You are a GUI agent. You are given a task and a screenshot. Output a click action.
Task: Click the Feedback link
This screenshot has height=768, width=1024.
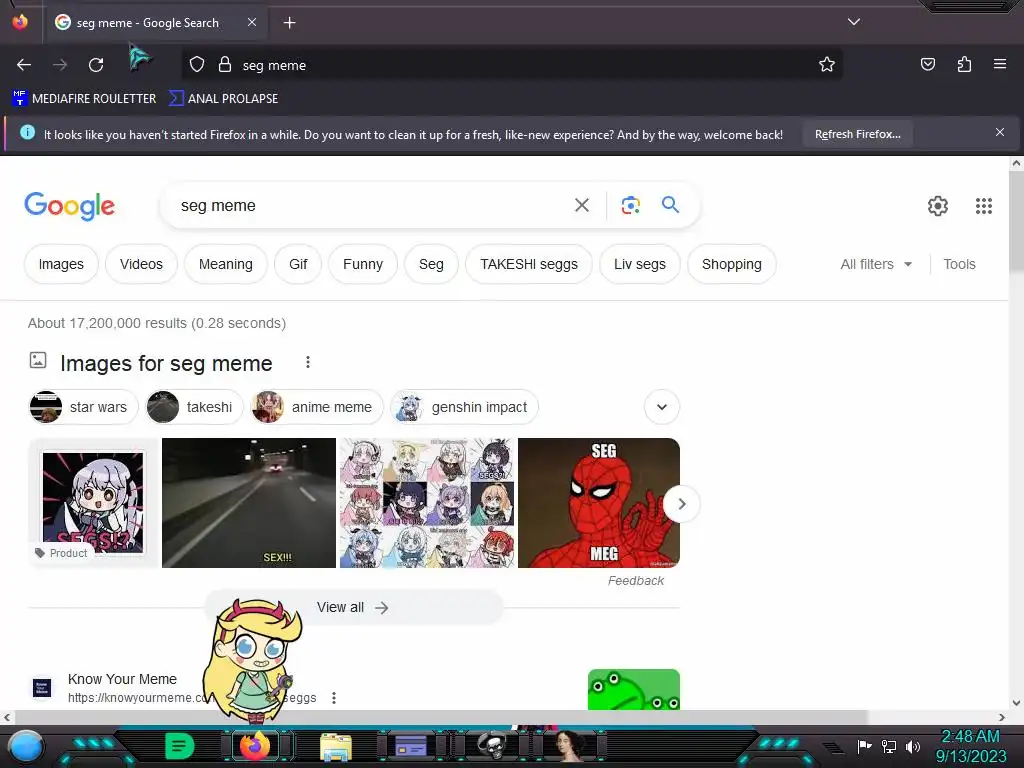635,581
